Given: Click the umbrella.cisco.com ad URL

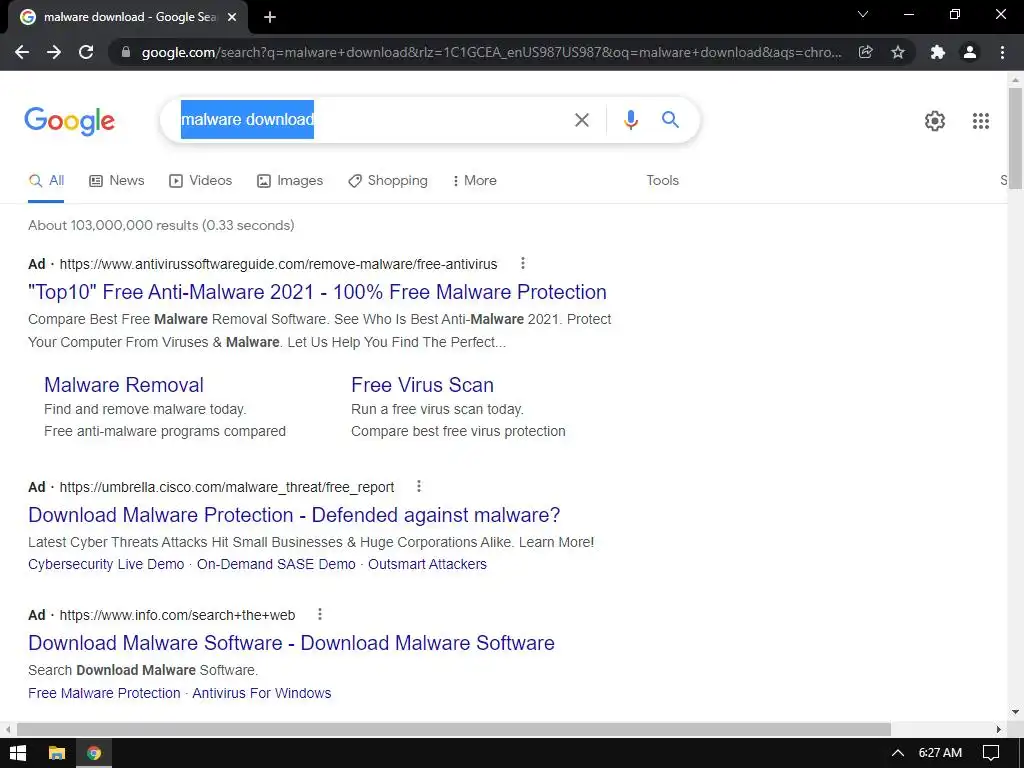Looking at the screenshot, I should 227,488.
